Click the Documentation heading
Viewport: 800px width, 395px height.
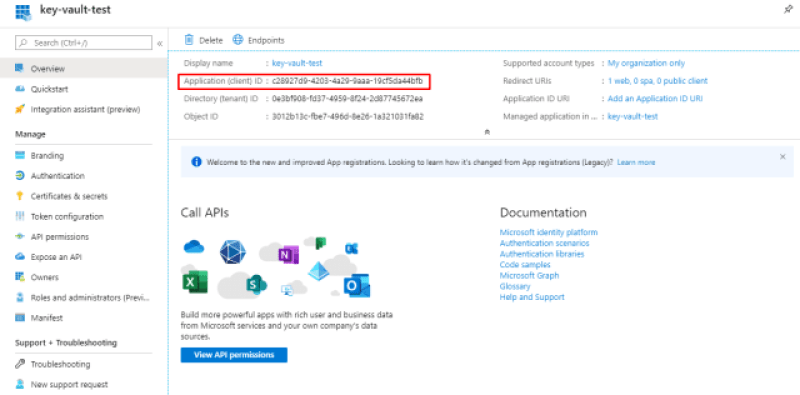click(543, 212)
